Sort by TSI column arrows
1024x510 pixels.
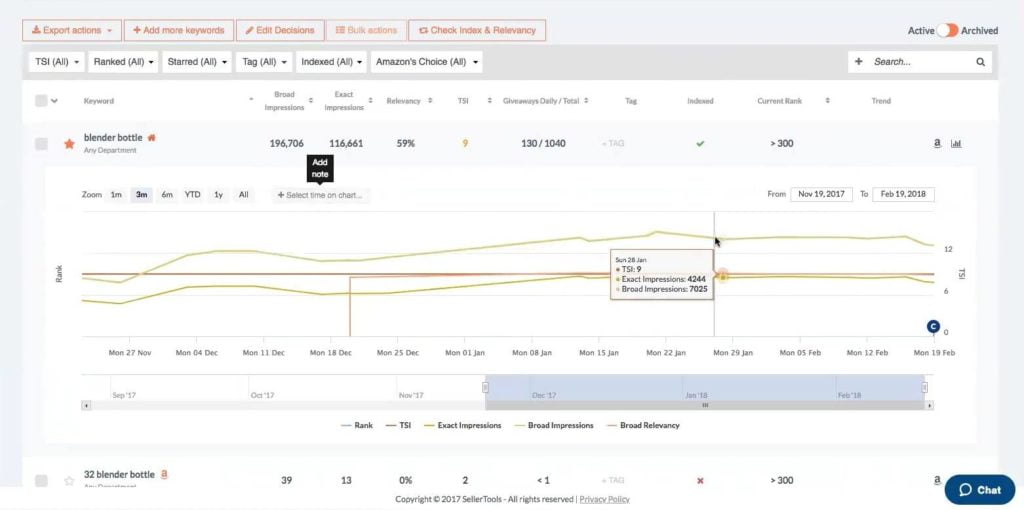point(490,101)
